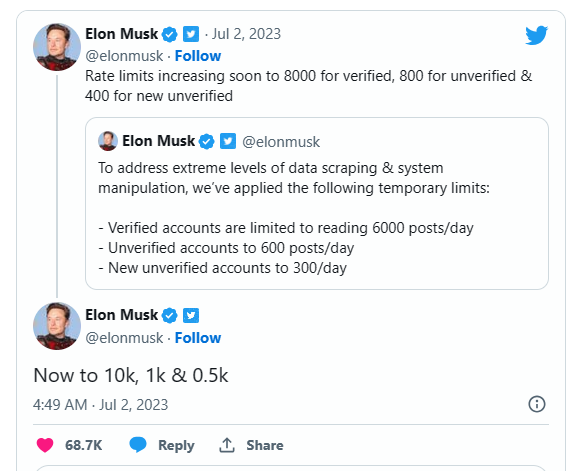The height and width of the screenshot is (471, 581).
Task: Open Elon Musk's top profile avatar
Action: (x=57, y=47)
